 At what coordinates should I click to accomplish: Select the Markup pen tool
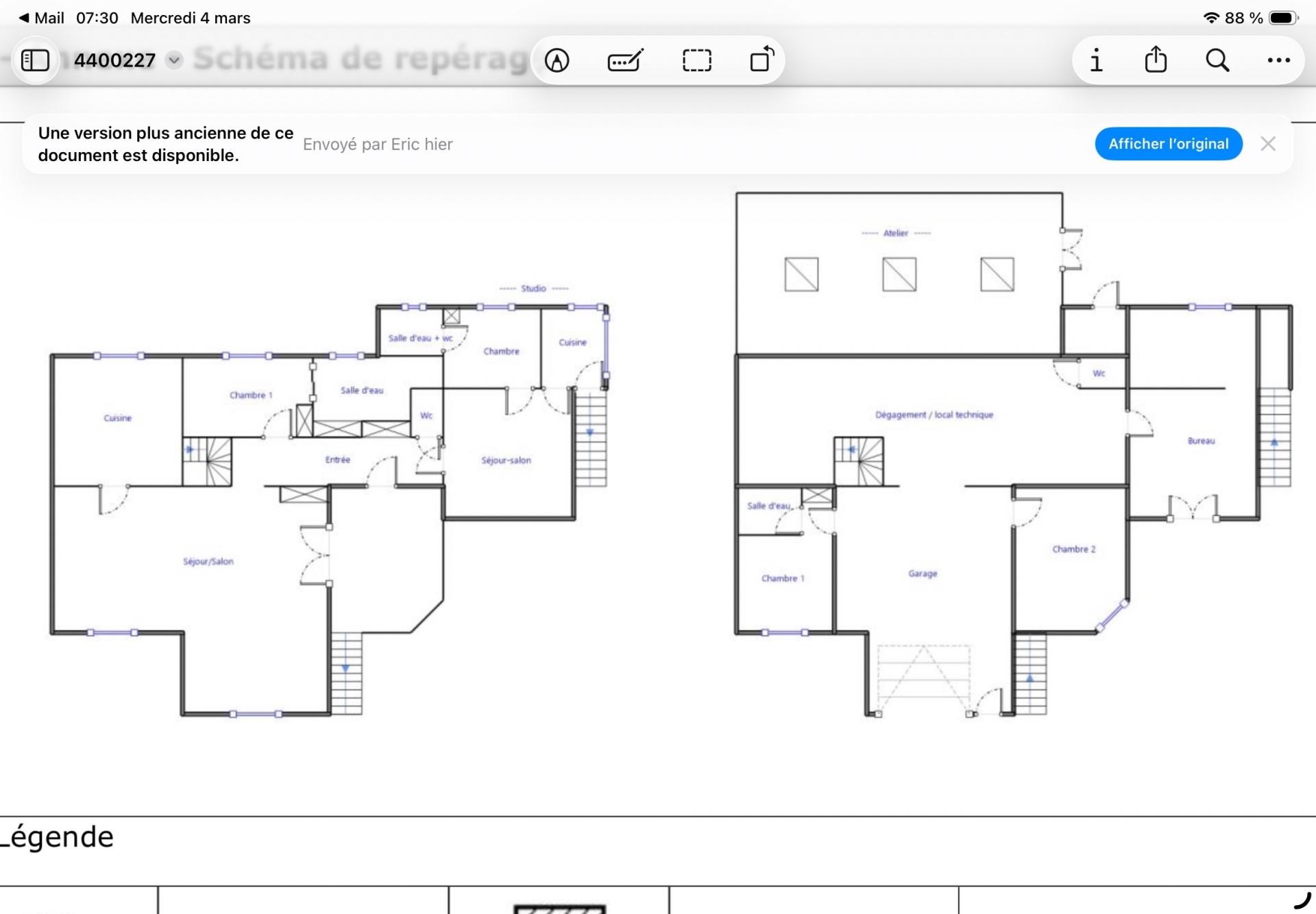click(x=557, y=60)
